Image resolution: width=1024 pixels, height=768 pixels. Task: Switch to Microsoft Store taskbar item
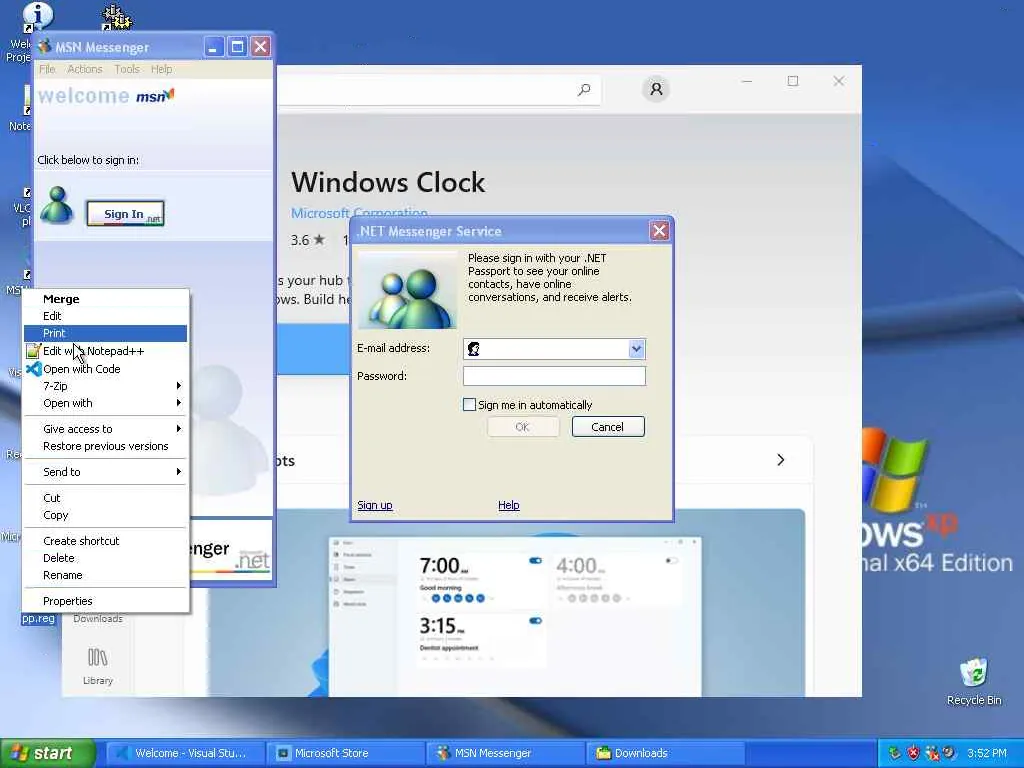345,753
